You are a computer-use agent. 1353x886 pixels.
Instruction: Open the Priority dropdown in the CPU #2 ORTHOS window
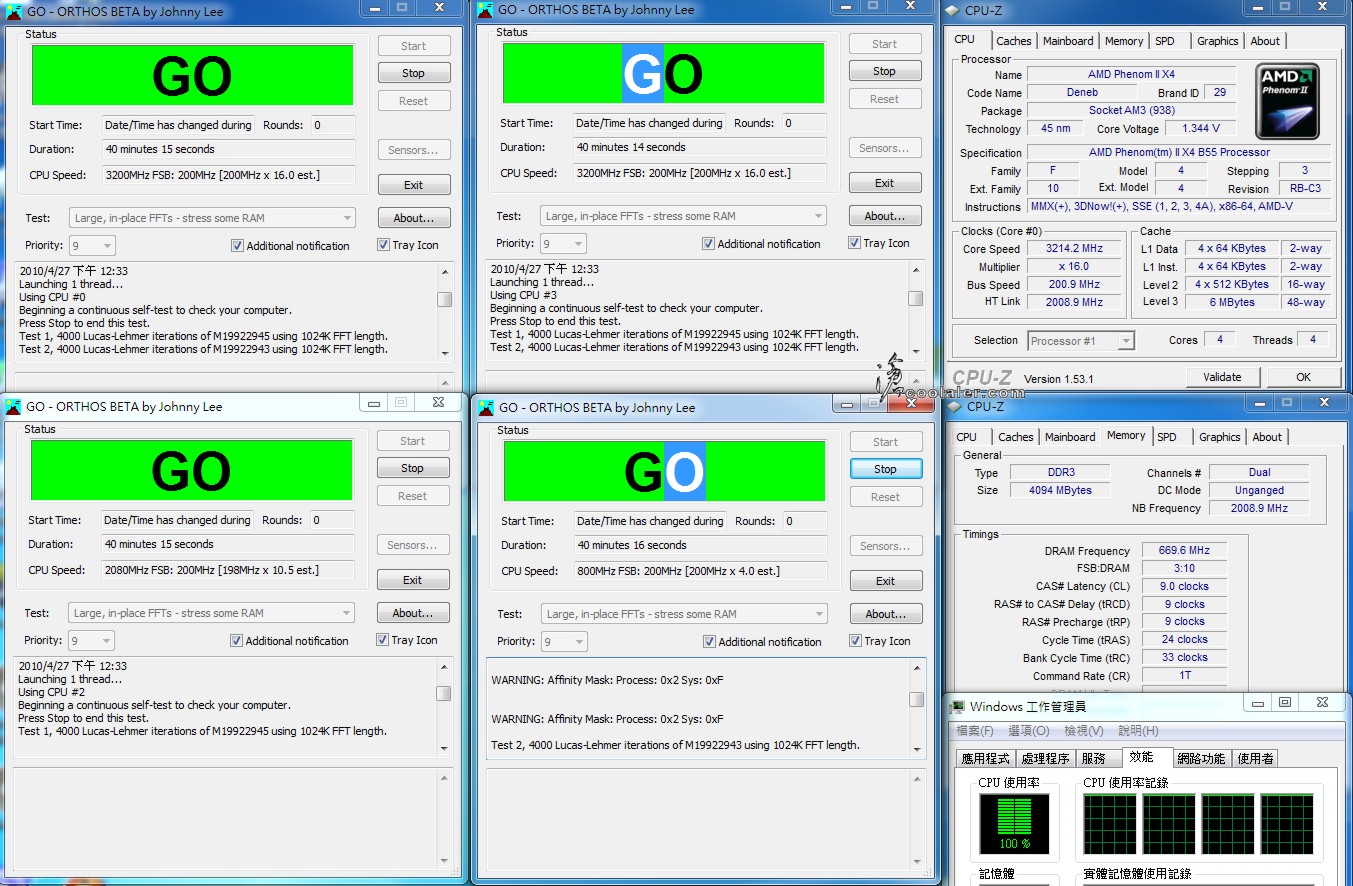pos(90,640)
